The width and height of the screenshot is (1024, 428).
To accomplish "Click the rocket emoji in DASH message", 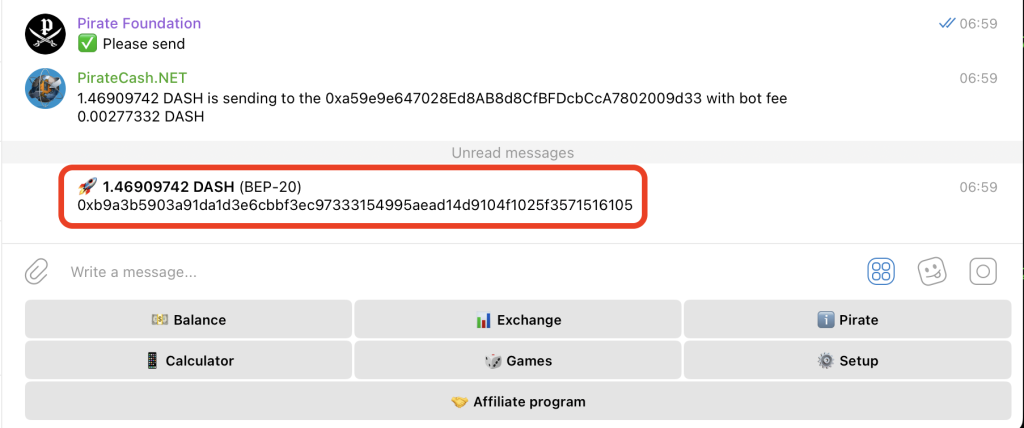I will pyautogui.click(x=88, y=187).
